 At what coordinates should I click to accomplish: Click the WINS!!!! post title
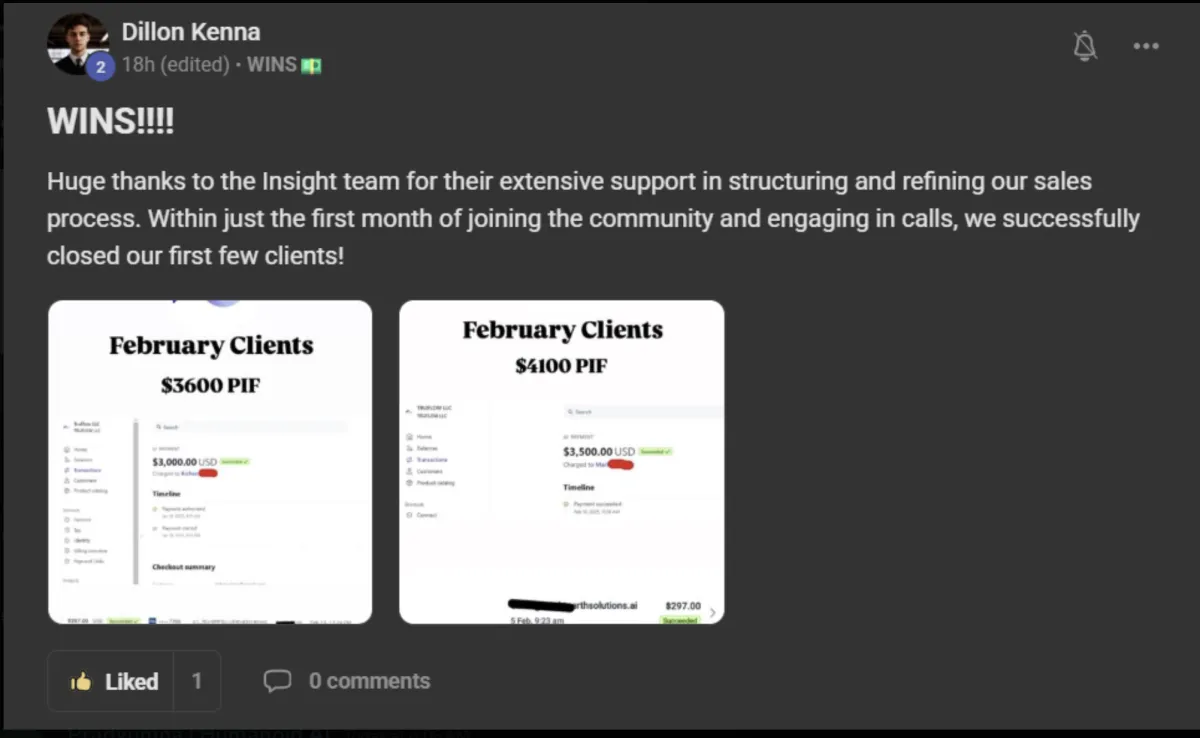coord(110,123)
